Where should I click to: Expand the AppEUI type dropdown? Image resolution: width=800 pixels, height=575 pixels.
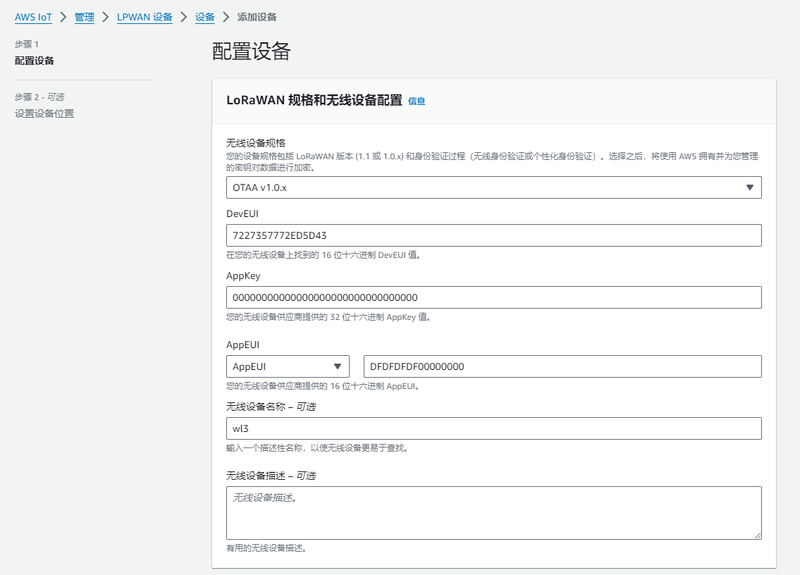pyautogui.click(x=288, y=367)
